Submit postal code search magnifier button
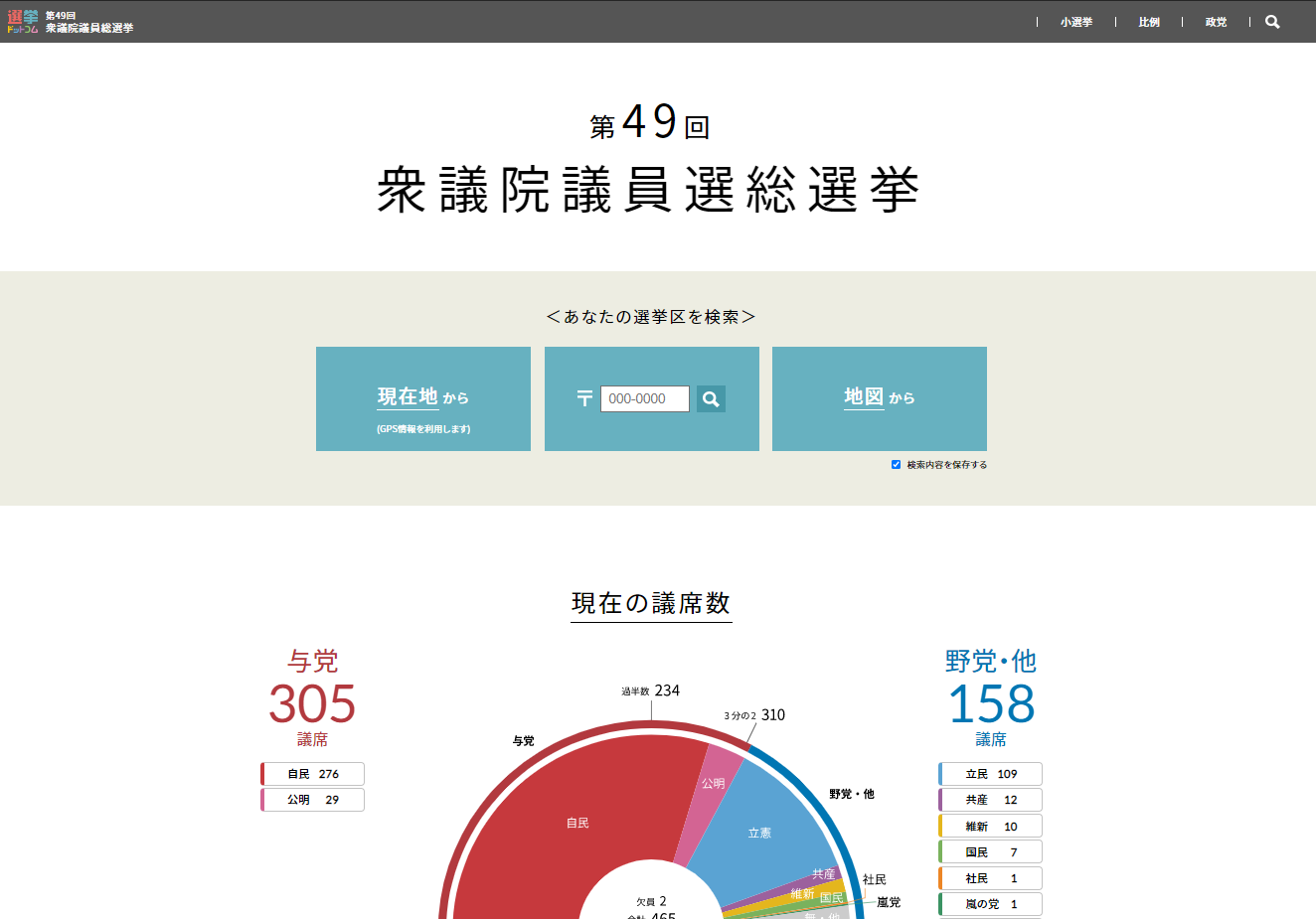This screenshot has height=919, width=1316. pyautogui.click(x=711, y=398)
